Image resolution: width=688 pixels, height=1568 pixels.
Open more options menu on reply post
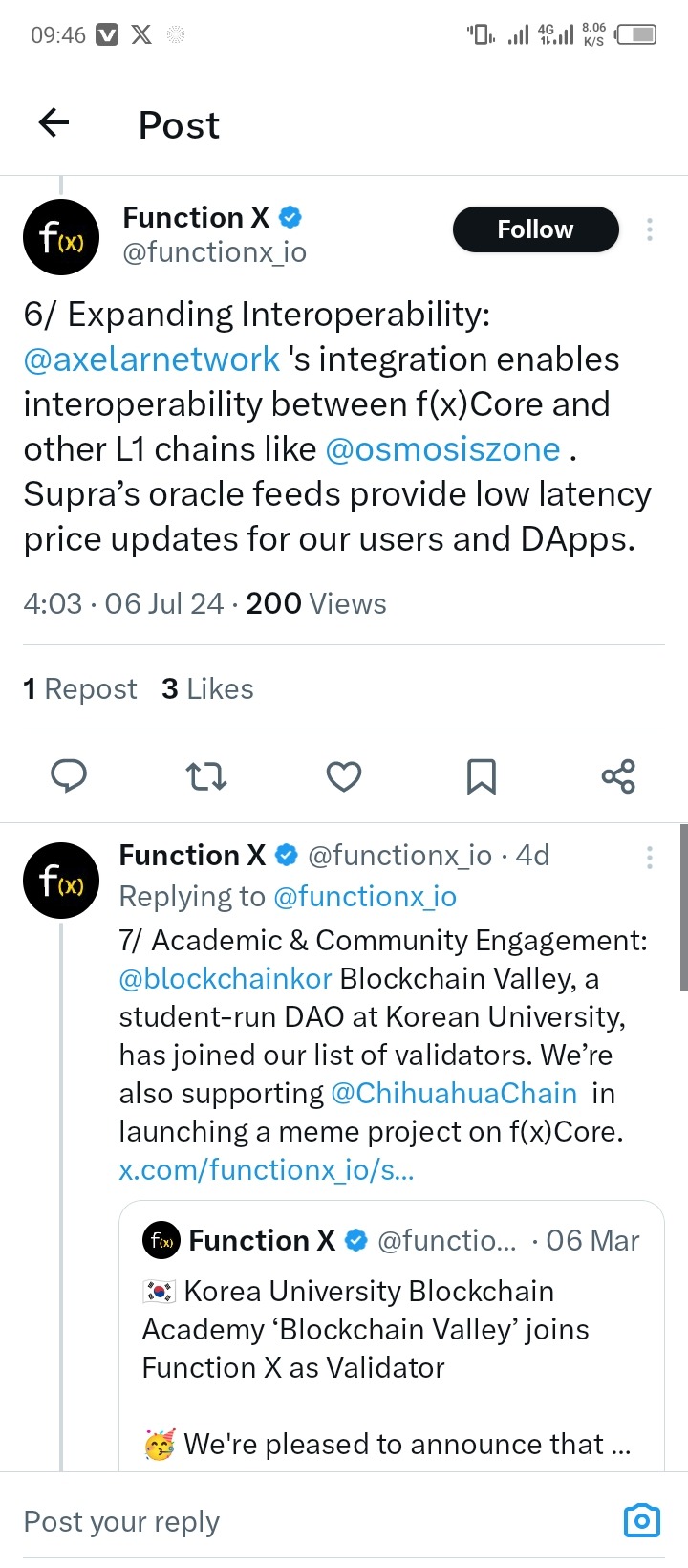tap(650, 857)
